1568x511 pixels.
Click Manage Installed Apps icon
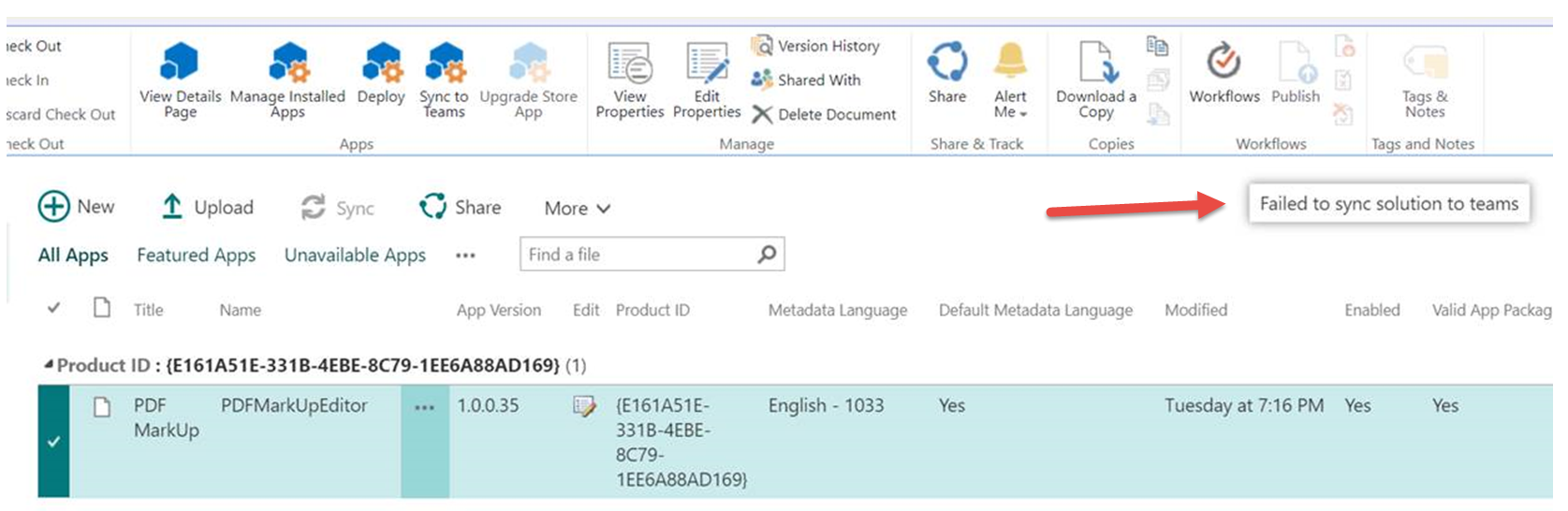point(287,64)
